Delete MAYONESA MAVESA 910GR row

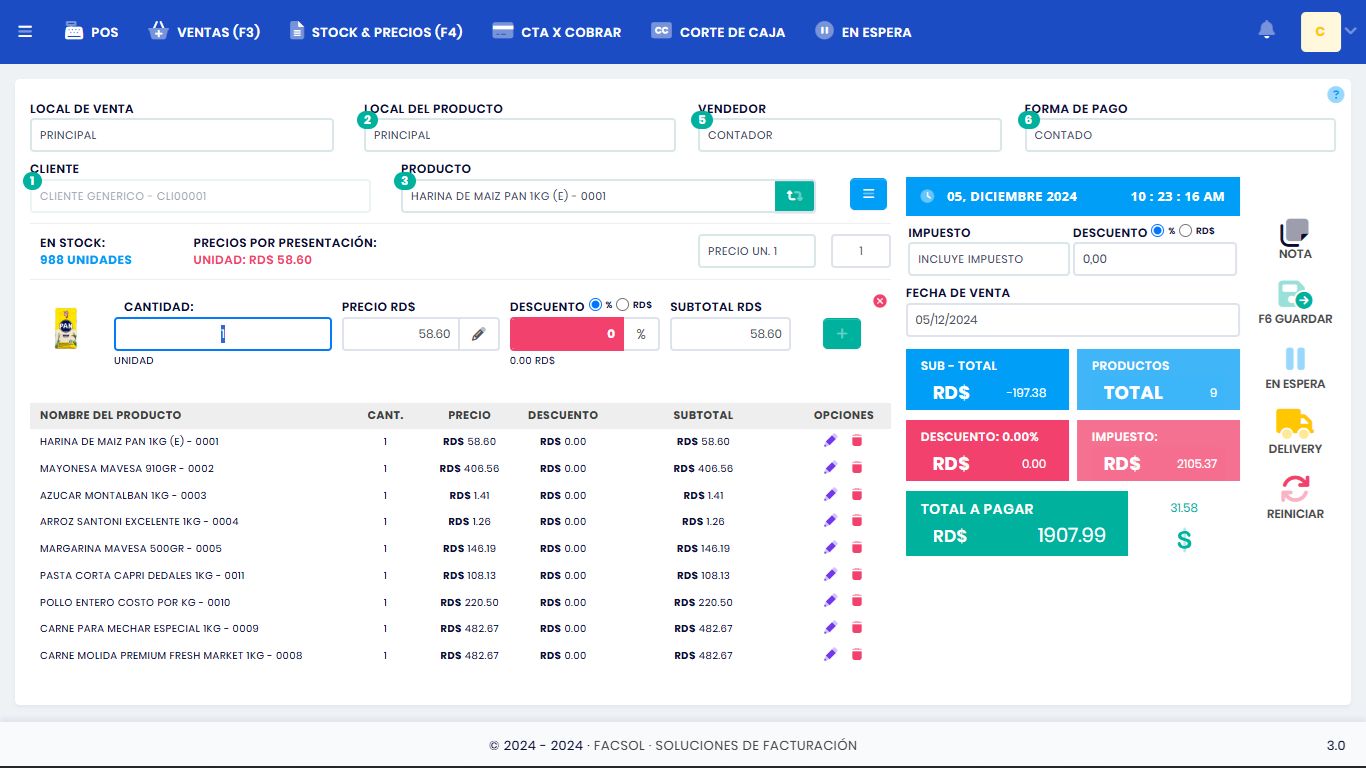856,468
